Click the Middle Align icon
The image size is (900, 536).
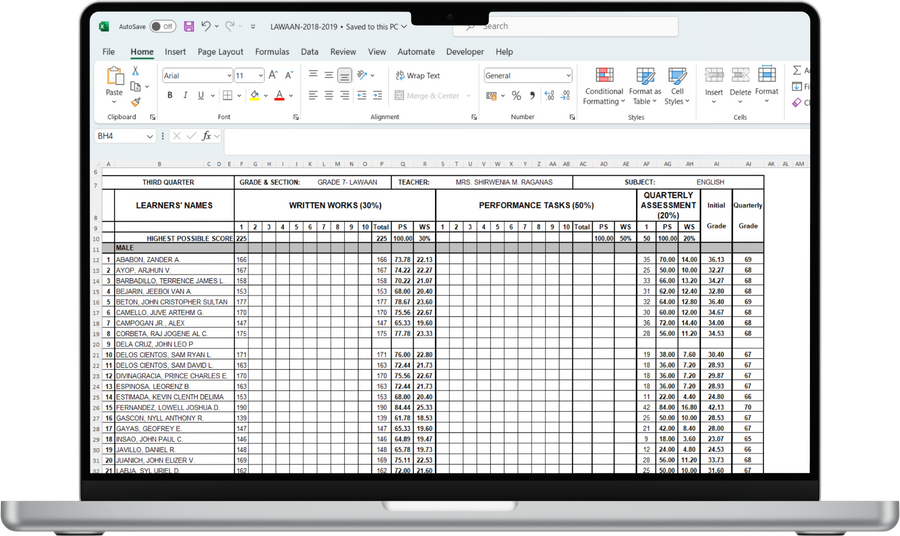[329, 75]
